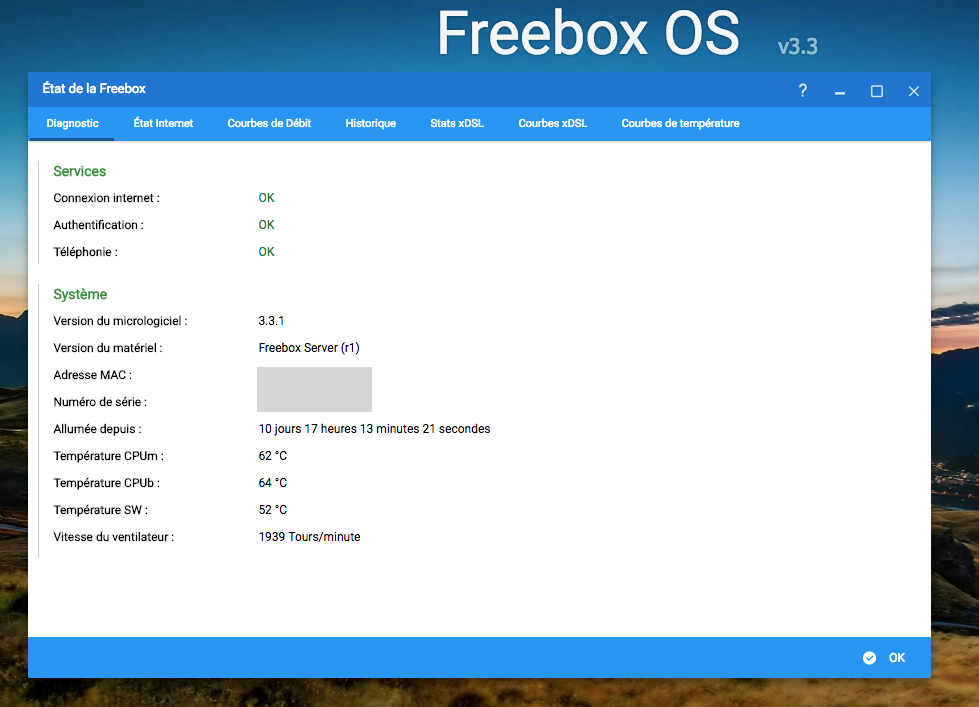Image resolution: width=979 pixels, height=707 pixels.
Task: Select the OK status next to Téléphonie
Action: 267,252
